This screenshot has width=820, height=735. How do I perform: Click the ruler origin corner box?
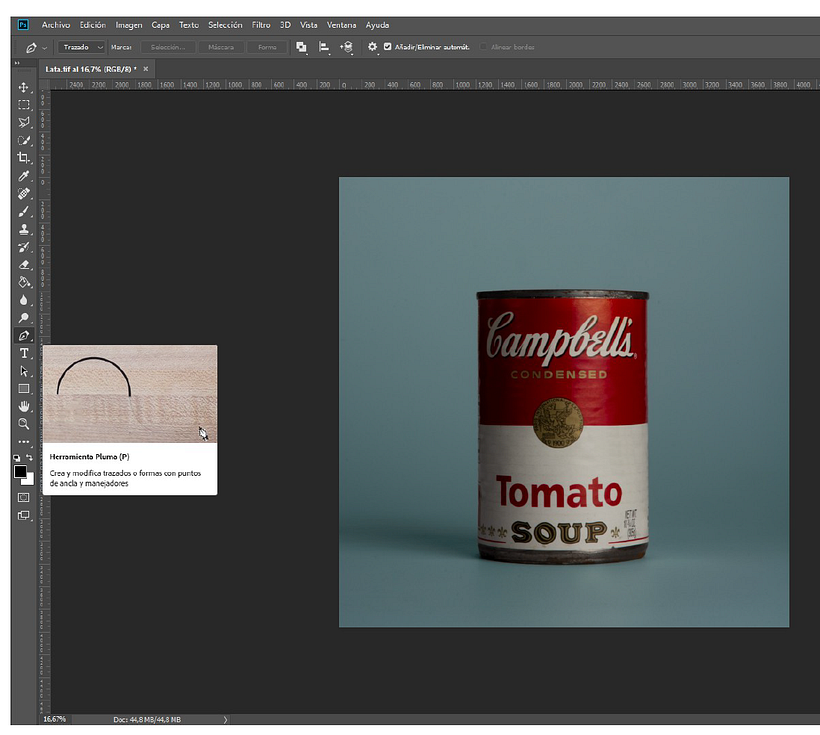coord(45,85)
